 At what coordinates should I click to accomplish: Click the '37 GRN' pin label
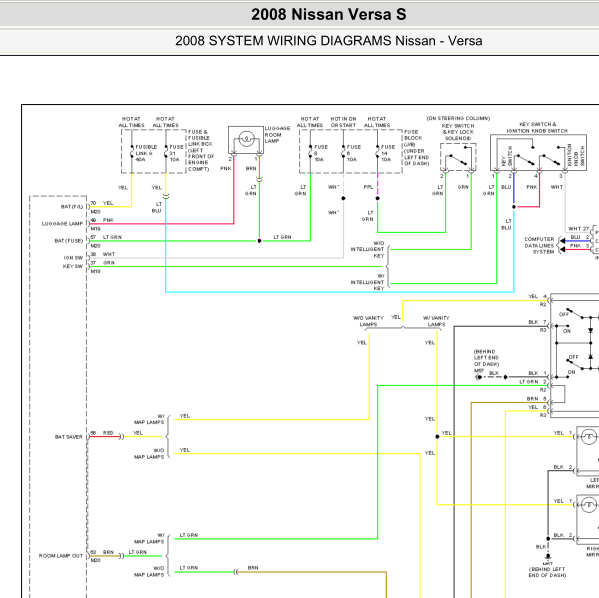click(x=102, y=263)
